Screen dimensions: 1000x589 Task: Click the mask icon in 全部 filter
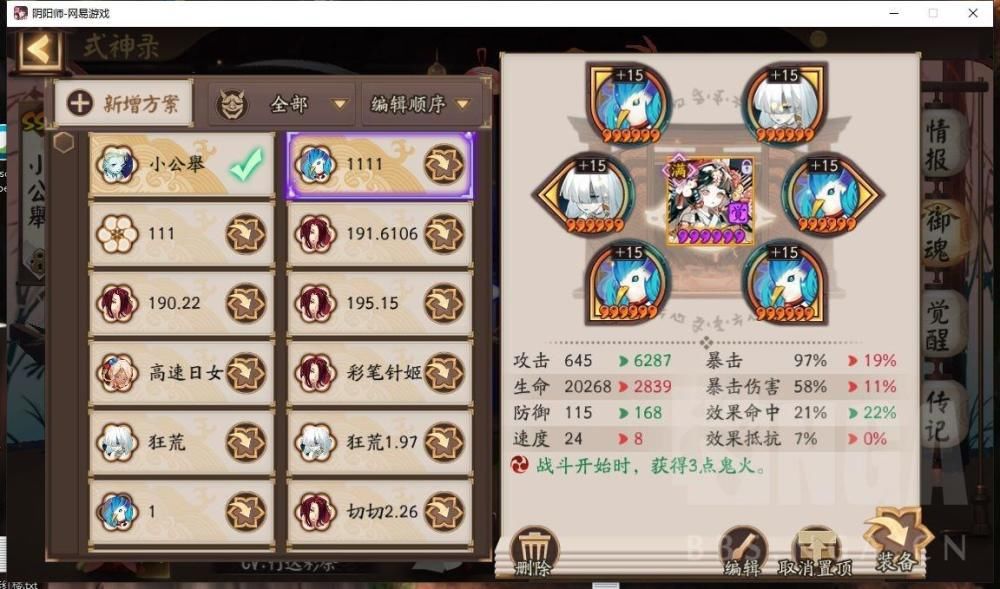coord(232,104)
